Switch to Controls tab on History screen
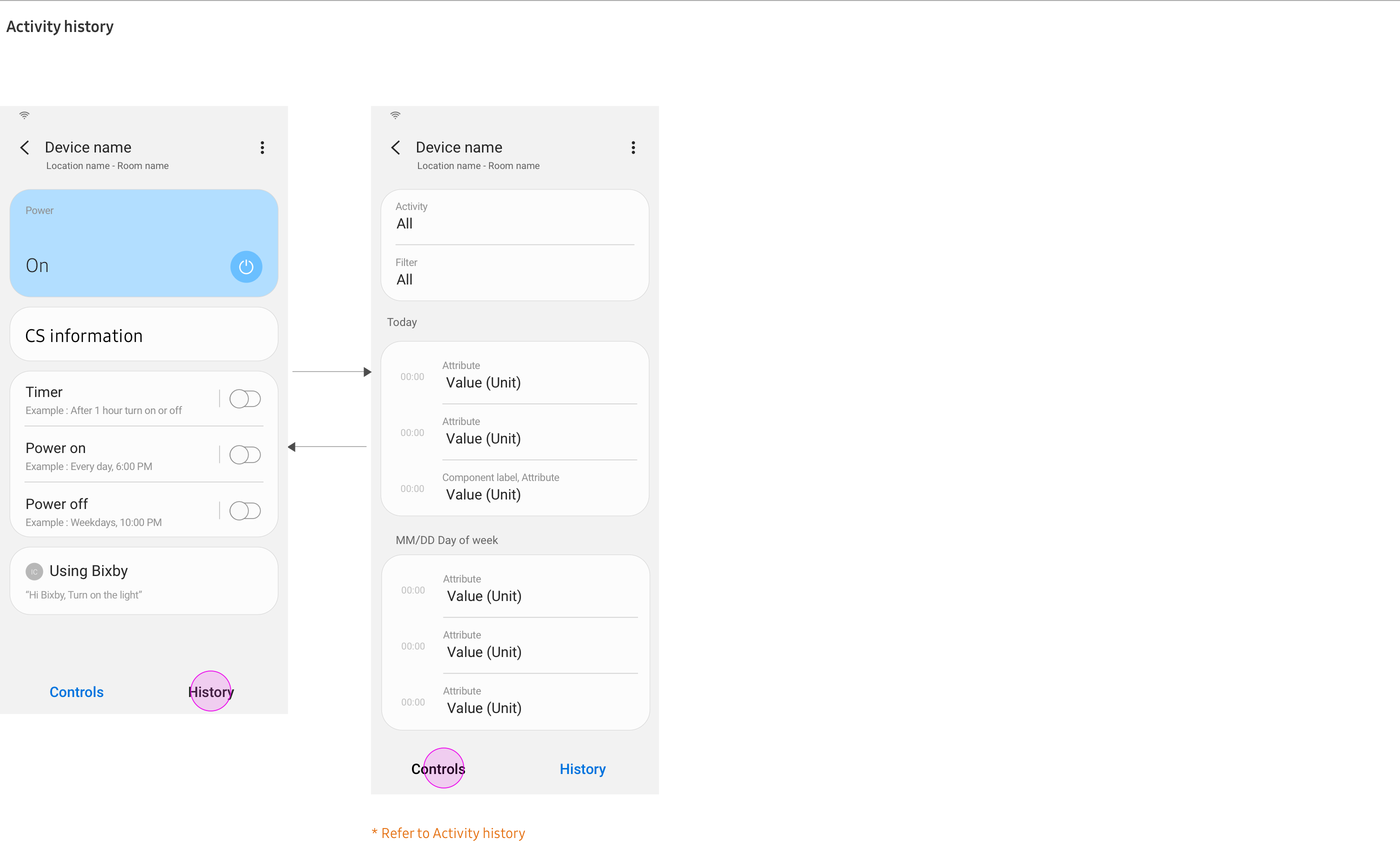This screenshot has width=1400, height=850. [x=438, y=769]
